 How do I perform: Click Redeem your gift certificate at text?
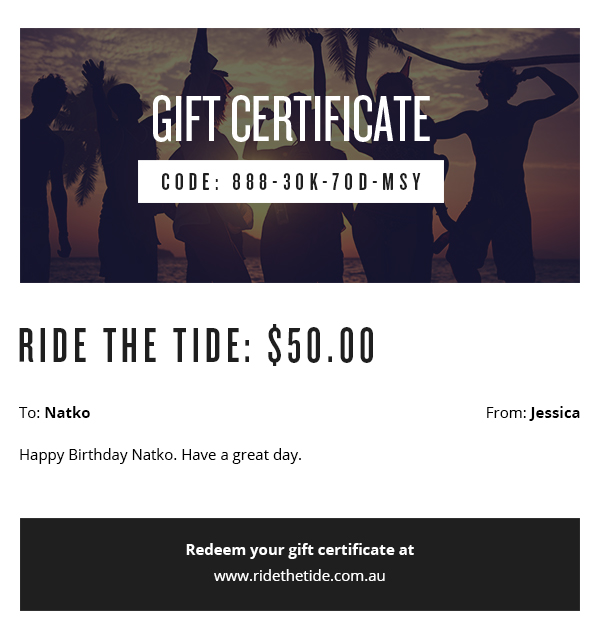[x=299, y=549]
